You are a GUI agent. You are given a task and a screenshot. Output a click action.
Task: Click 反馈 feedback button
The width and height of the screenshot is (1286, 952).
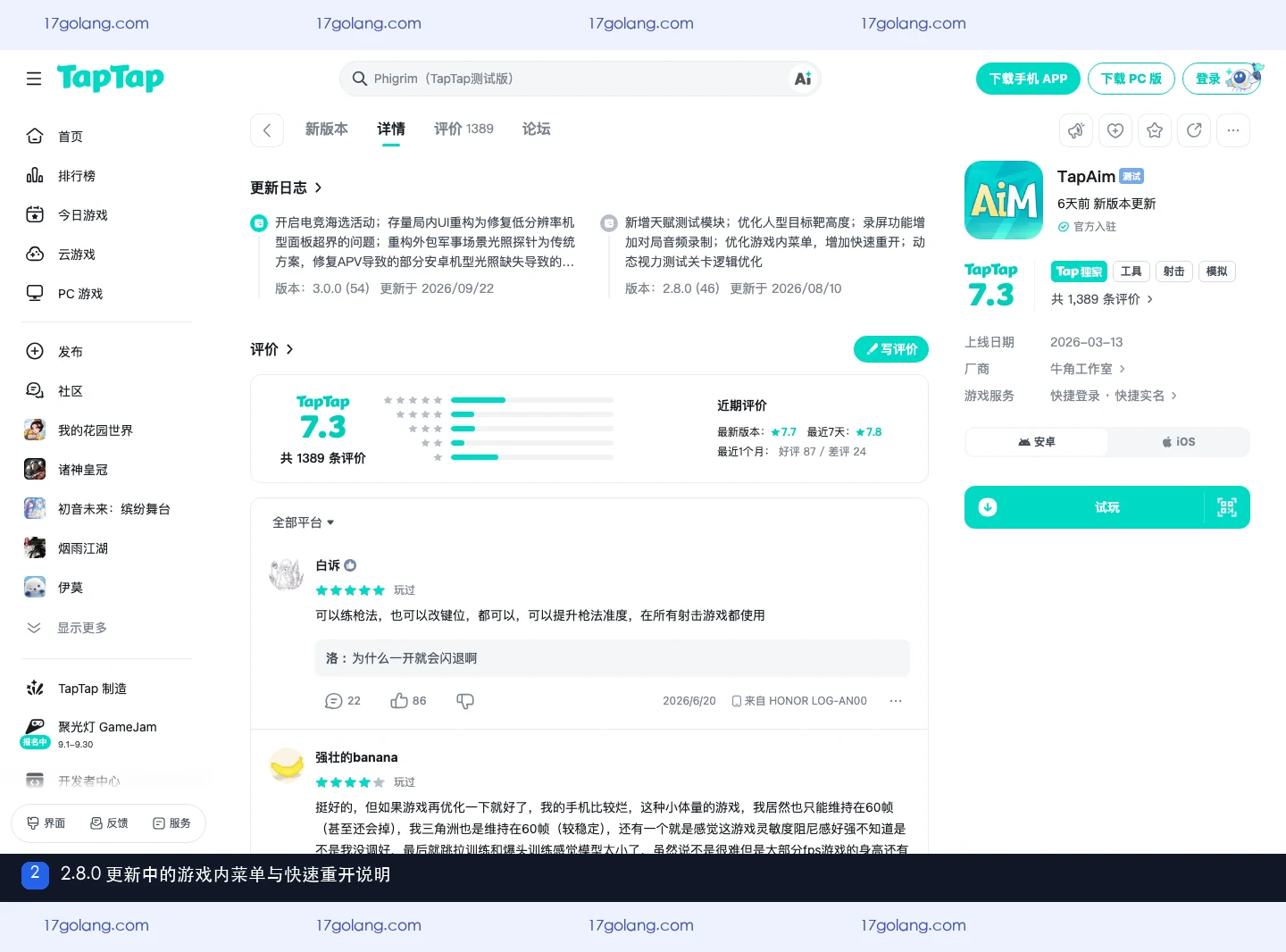click(109, 823)
